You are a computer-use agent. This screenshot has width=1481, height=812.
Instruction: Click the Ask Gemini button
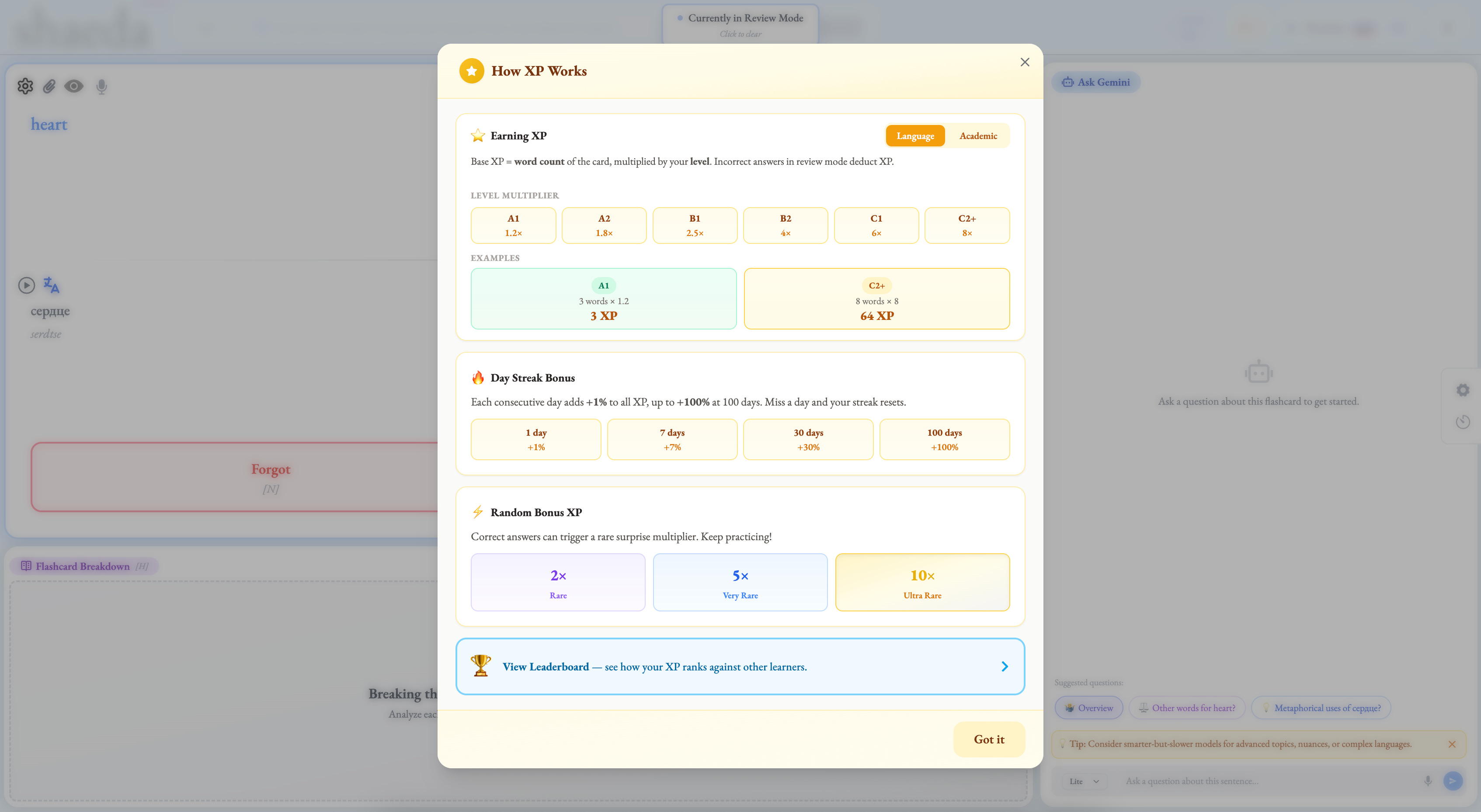[1096, 82]
